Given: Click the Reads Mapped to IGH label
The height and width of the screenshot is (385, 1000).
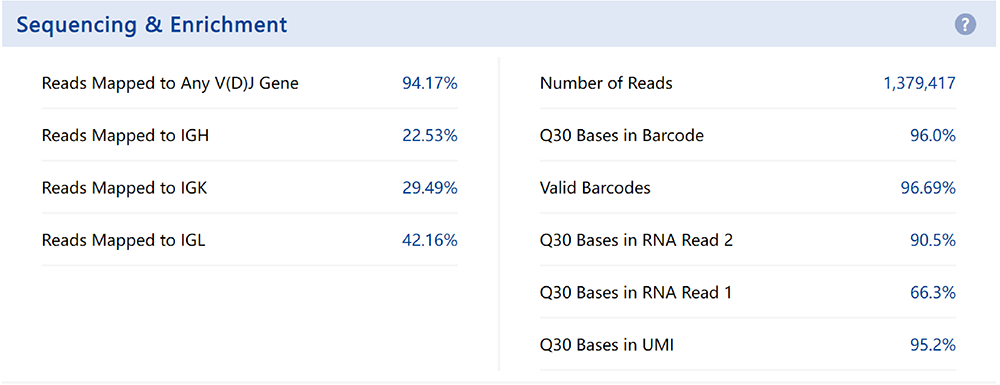Looking at the screenshot, I should 126,136.
